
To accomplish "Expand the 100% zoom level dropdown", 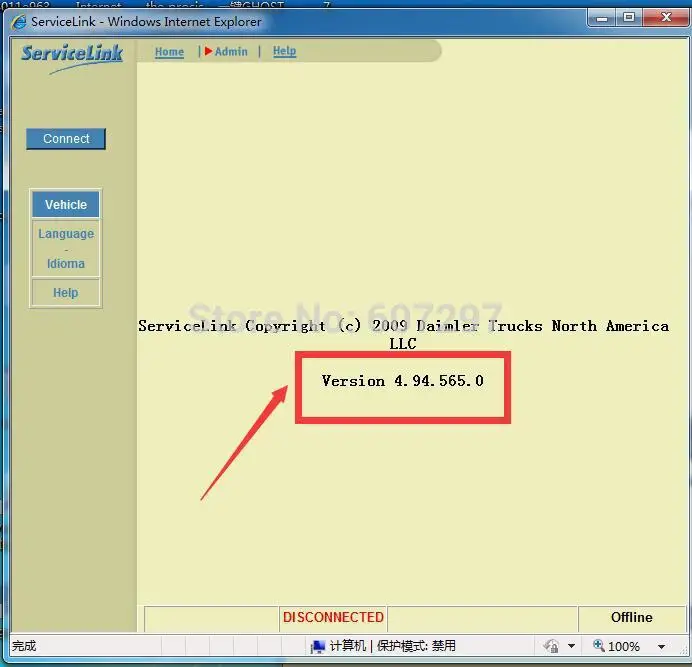I will [x=661, y=647].
